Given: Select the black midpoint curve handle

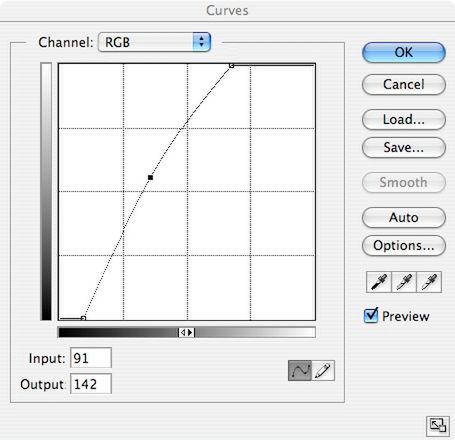Looking at the screenshot, I should pos(150,178).
